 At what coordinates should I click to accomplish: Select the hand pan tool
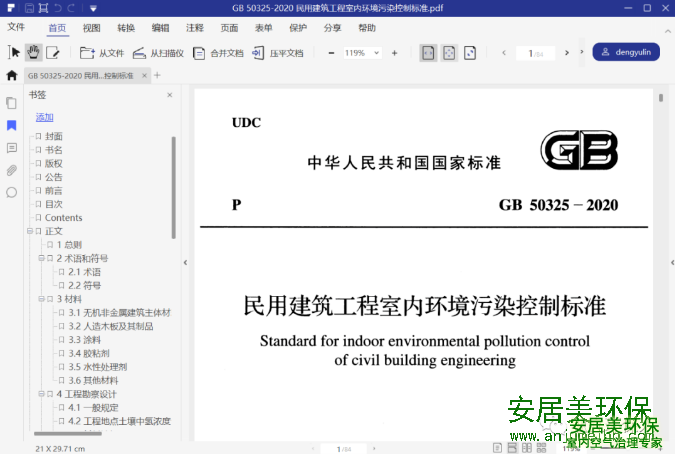click(x=33, y=52)
